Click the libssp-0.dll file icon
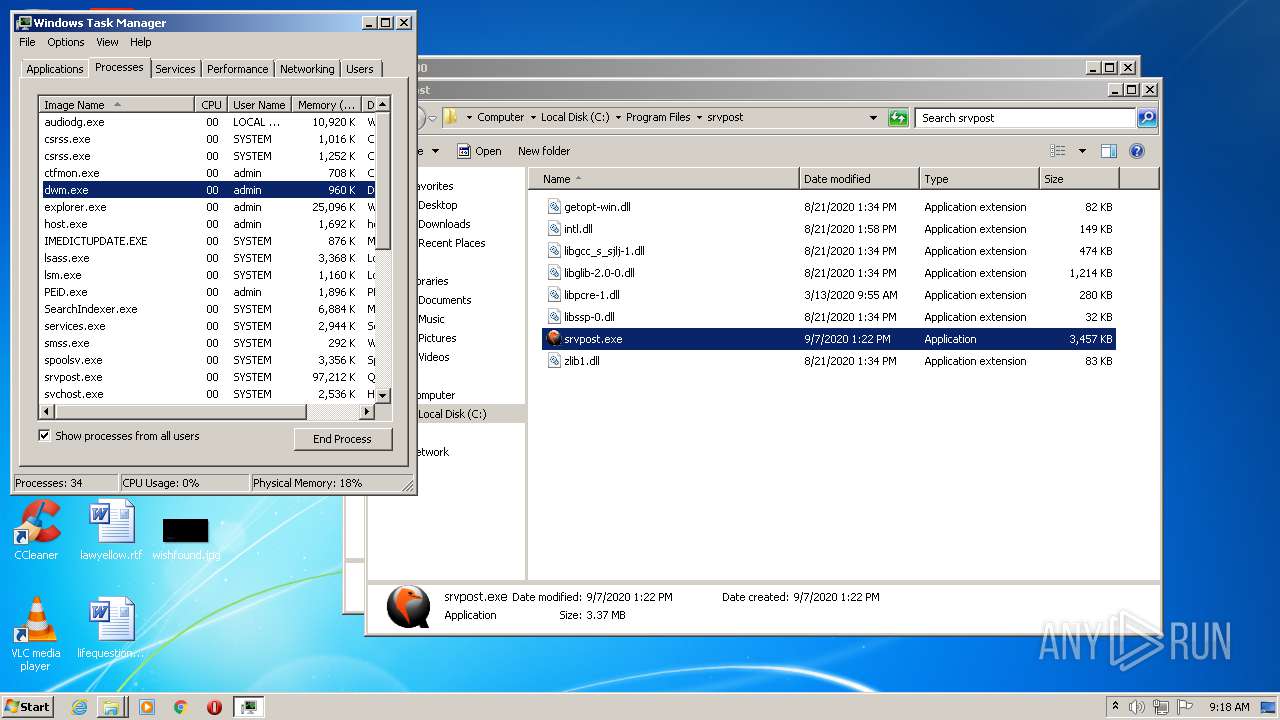1280x720 pixels. tap(554, 317)
